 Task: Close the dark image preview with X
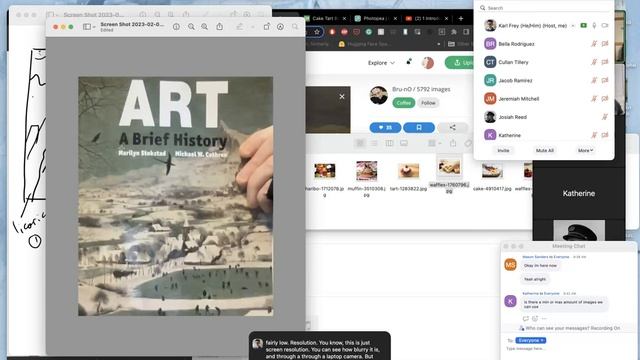[342, 96]
